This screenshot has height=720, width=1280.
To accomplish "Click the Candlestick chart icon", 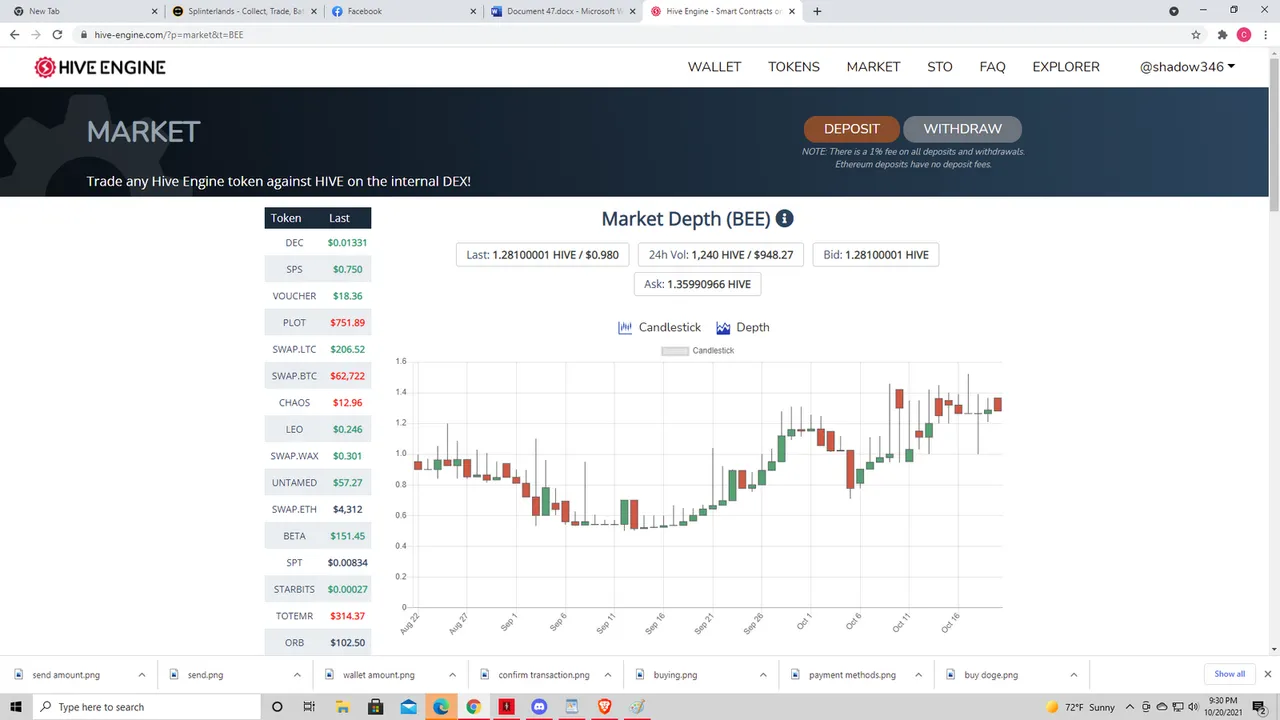I will (x=626, y=327).
